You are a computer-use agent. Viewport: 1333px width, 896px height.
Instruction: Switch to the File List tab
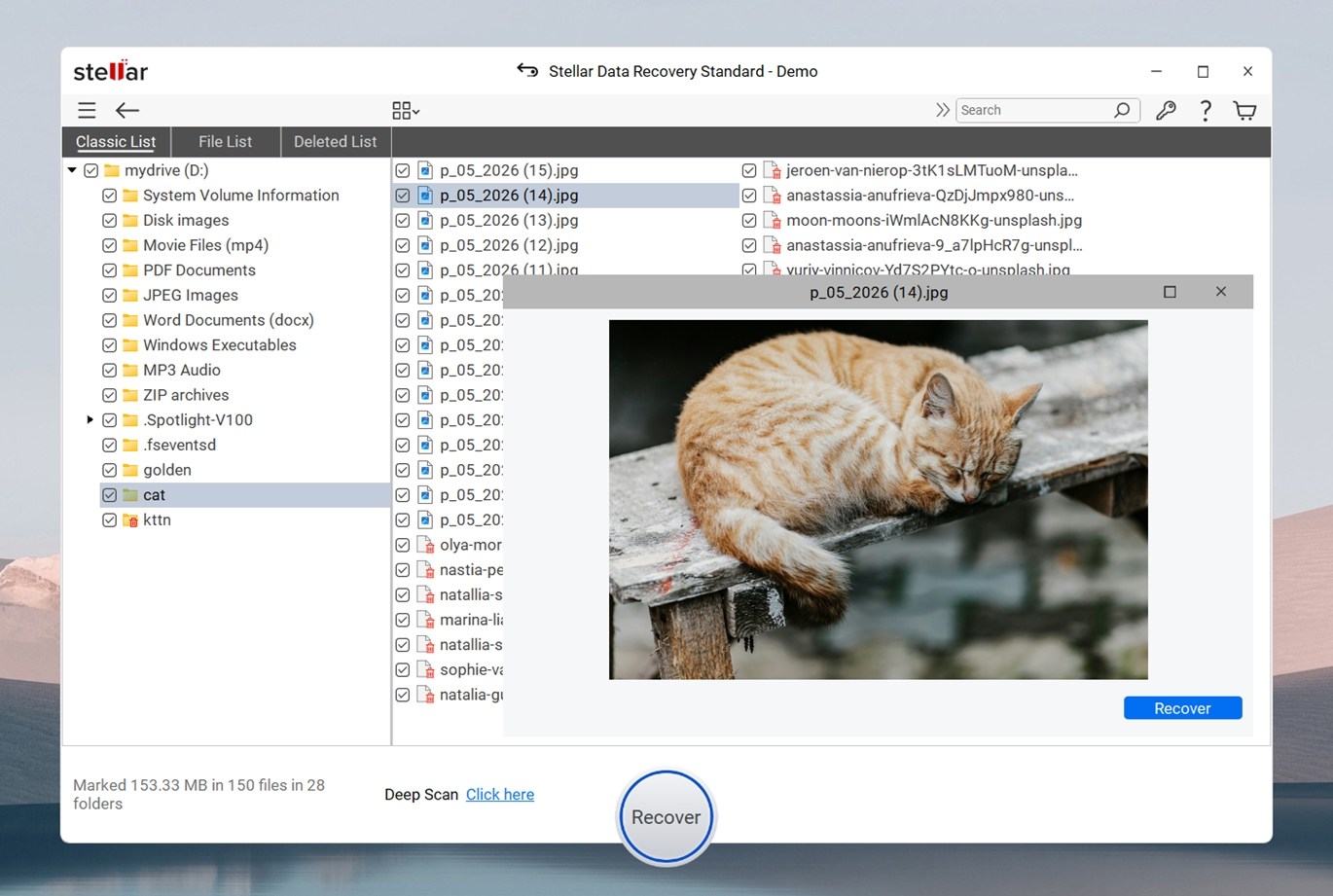tap(225, 141)
